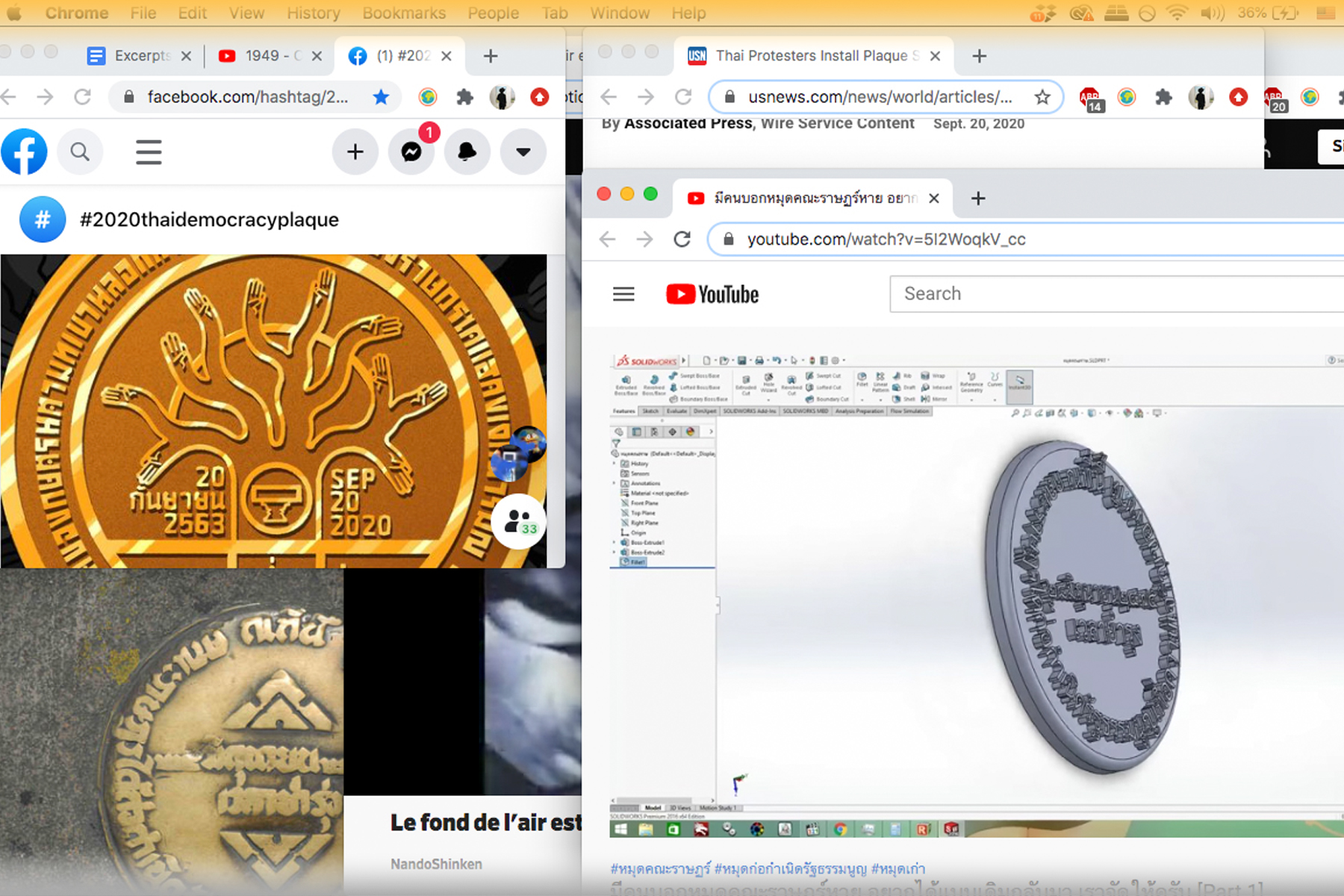Viewport: 1344px width, 896px height.
Task: Bookmark star in the Facebook address bar
Action: (381, 97)
